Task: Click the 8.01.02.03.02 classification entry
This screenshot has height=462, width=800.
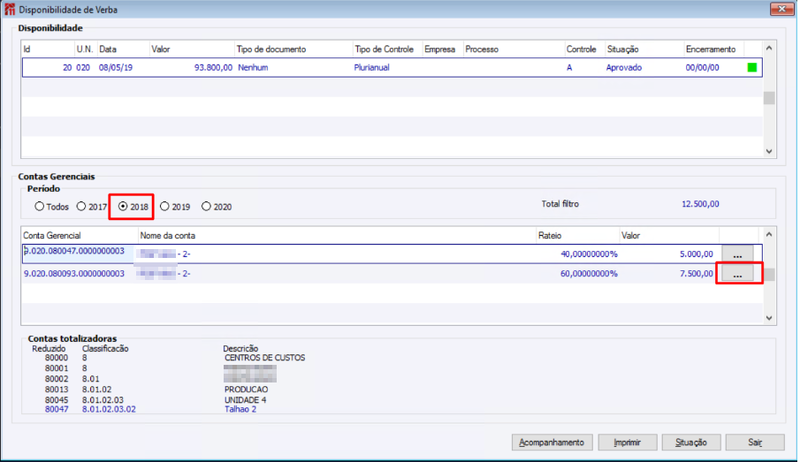Action: tap(109, 409)
